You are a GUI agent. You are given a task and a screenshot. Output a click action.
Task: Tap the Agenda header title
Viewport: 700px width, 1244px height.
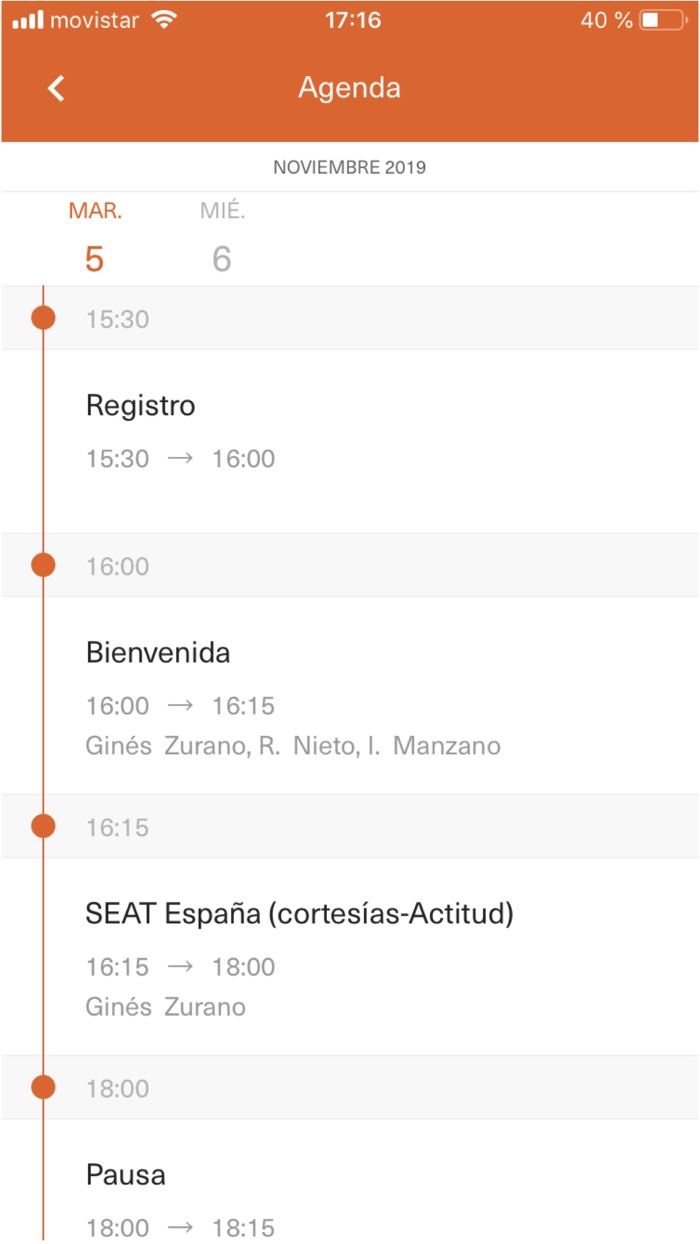point(349,88)
